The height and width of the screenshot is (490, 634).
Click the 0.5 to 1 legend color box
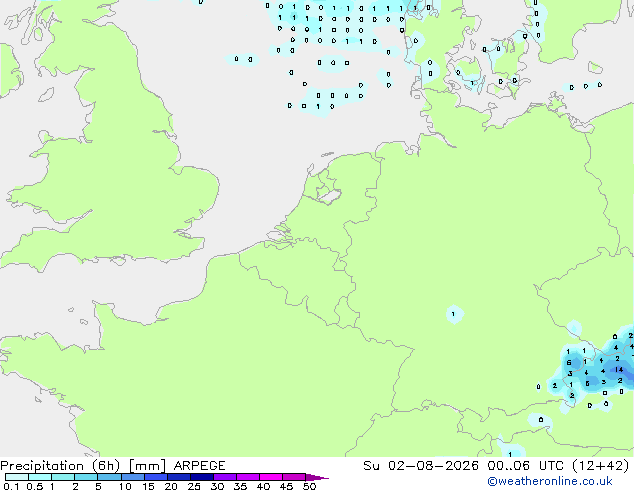pyautogui.click(x=40, y=477)
